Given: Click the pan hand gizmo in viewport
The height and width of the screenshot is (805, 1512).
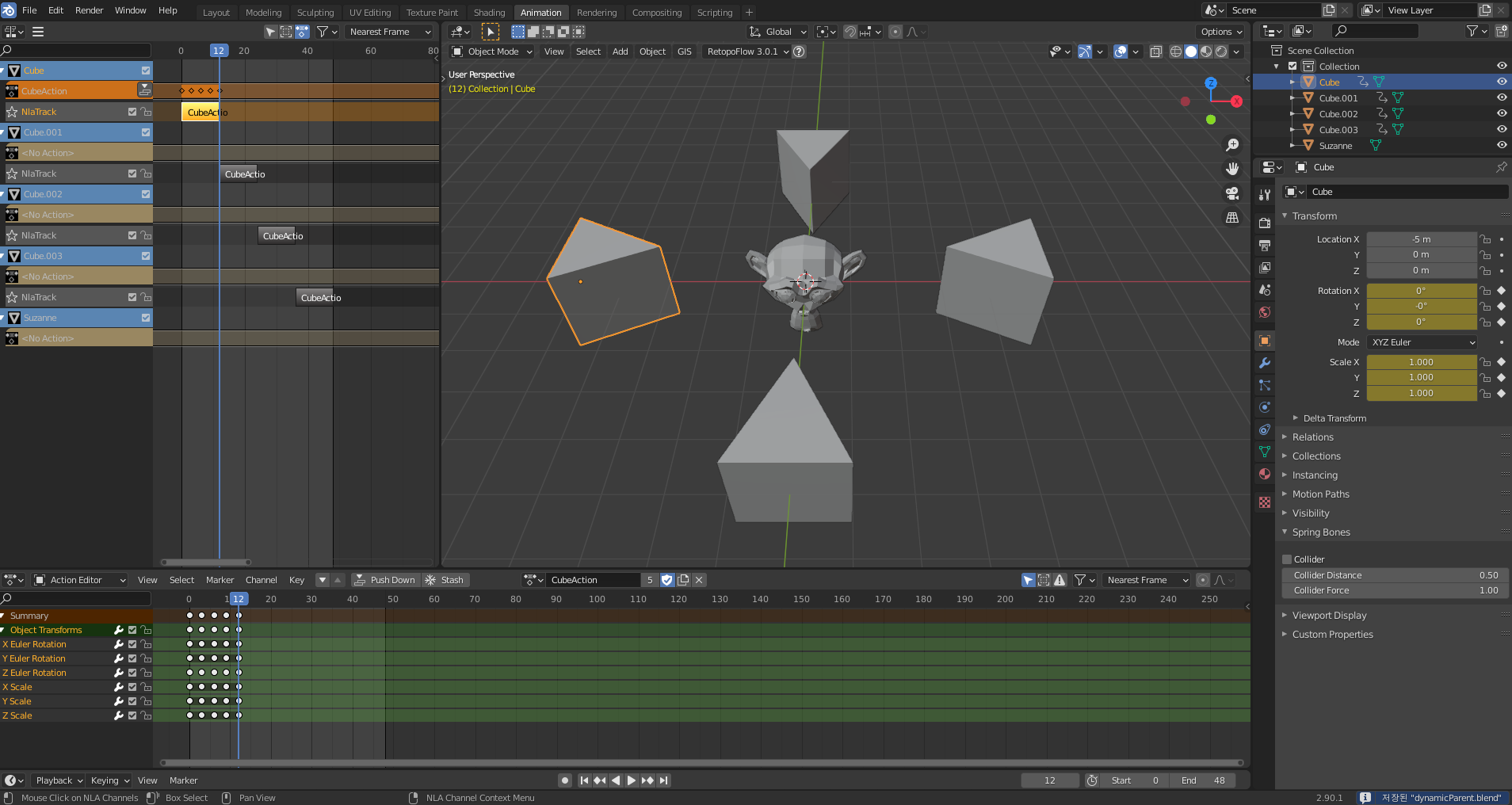Looking at the screenshot, I should coord(1232,169).
